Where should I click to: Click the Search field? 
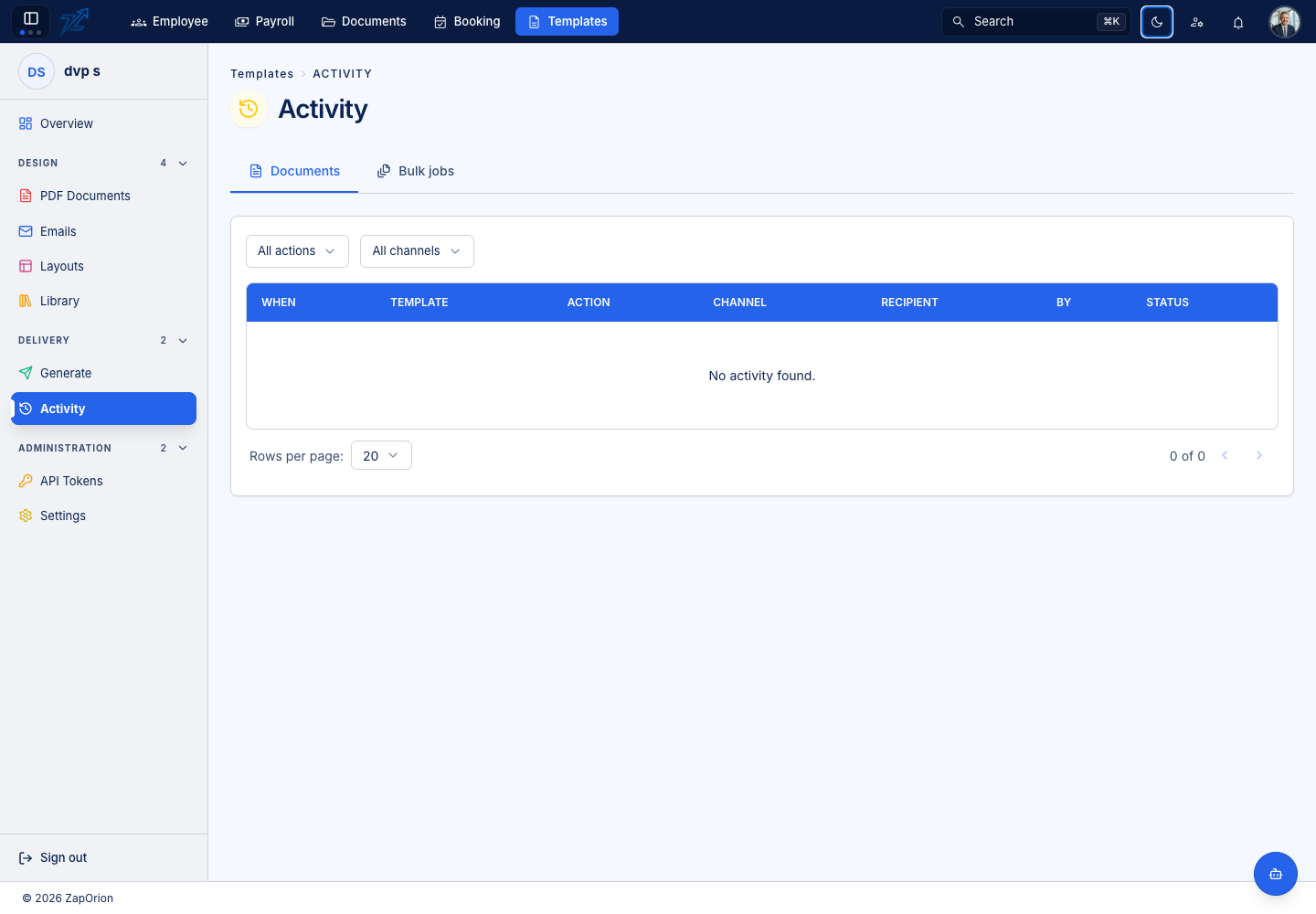coord(1036,21)
